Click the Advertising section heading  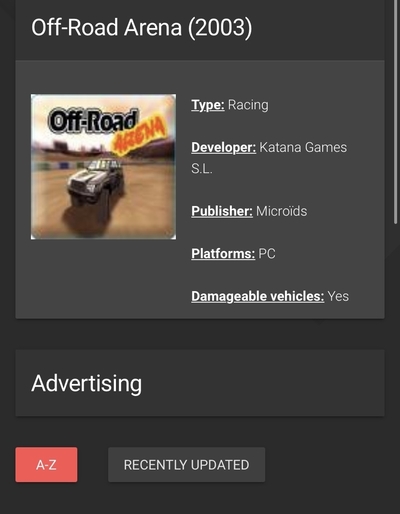[87, 383]
